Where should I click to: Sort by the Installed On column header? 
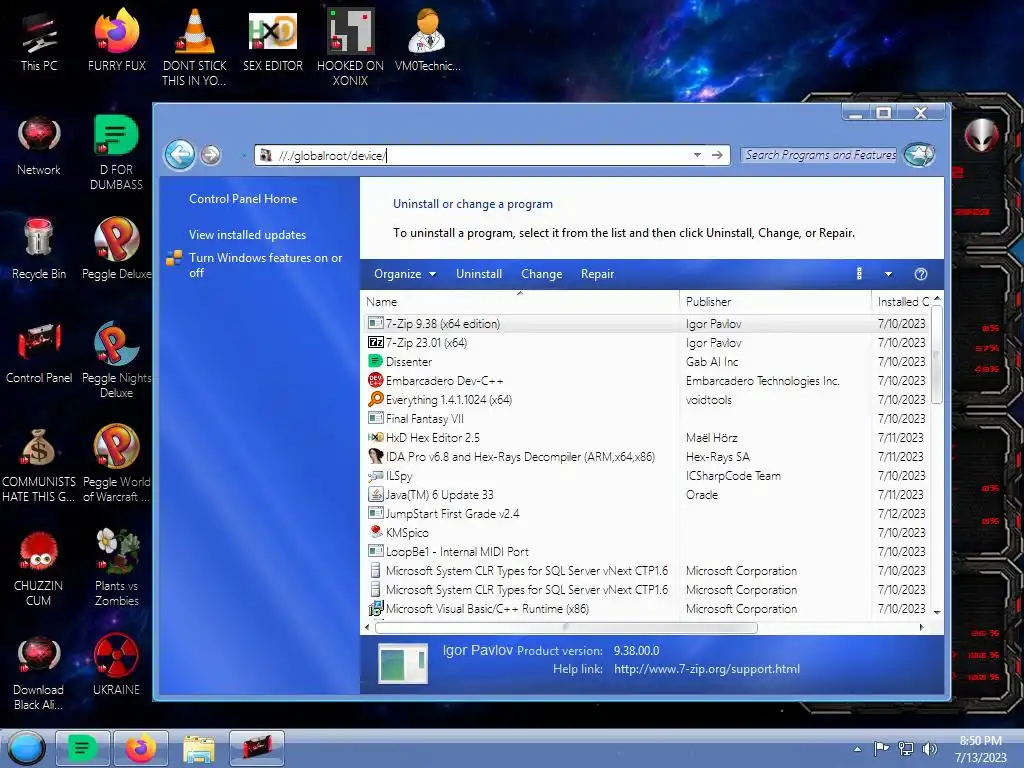[903, 302]
